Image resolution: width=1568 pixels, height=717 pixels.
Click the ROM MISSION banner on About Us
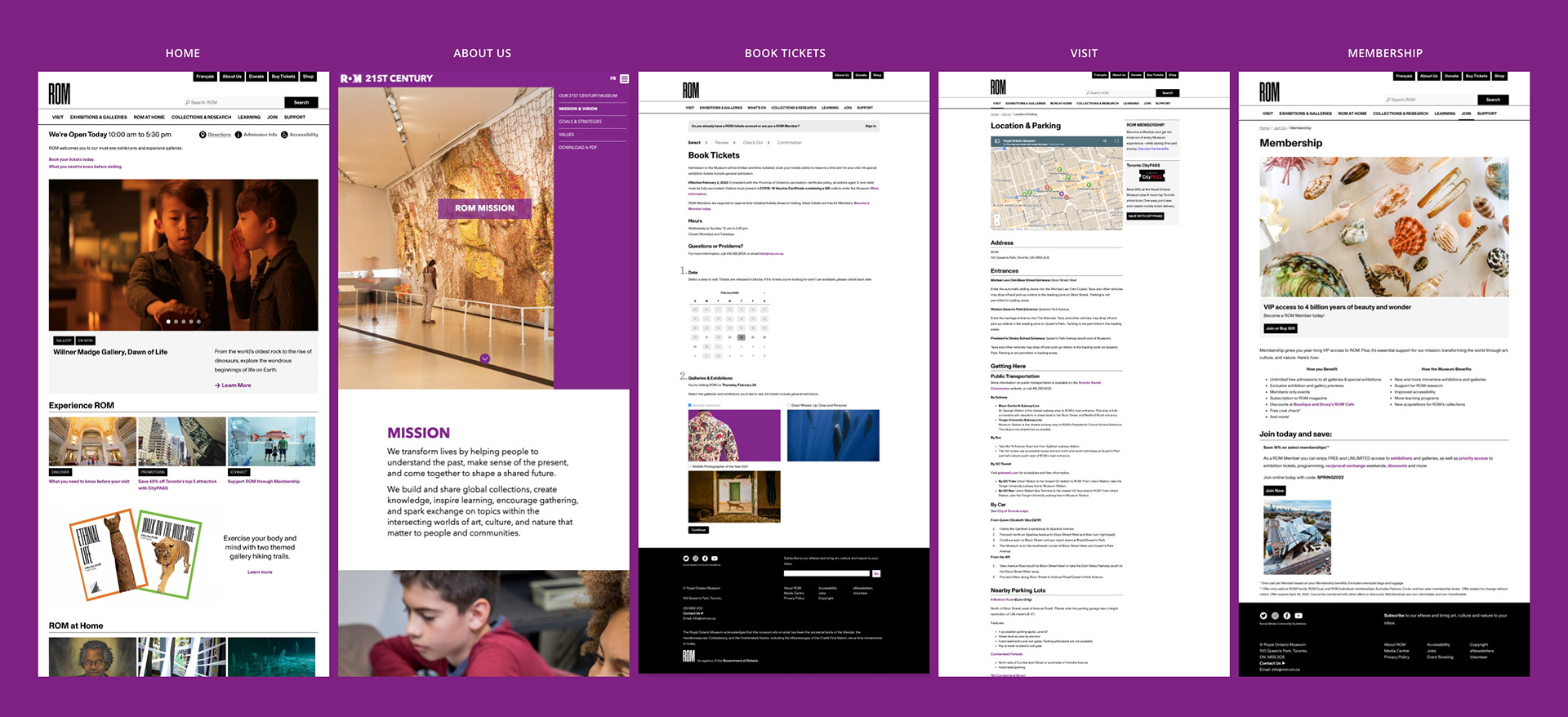(x=485, y=208)
